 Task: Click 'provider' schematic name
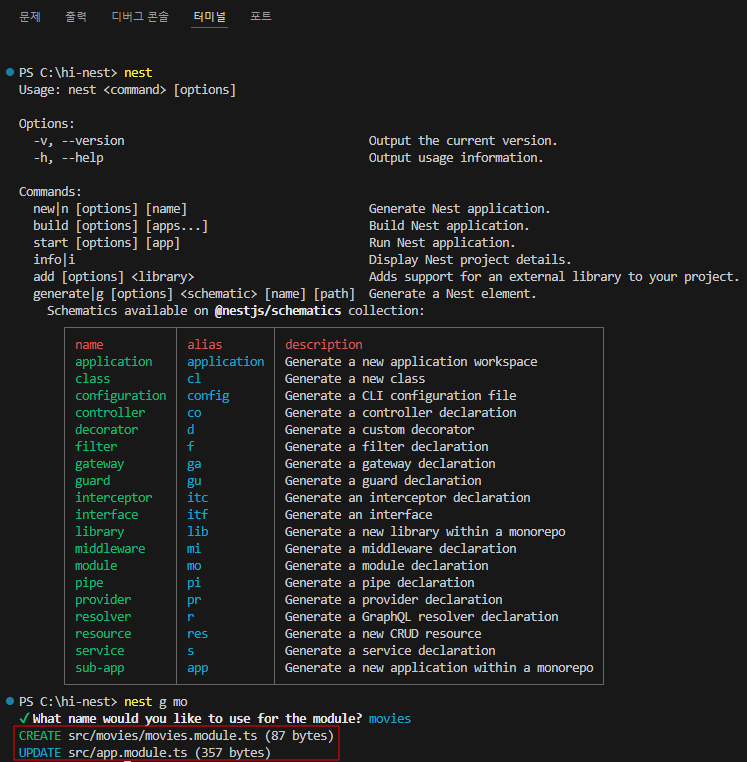coord(103,600)
